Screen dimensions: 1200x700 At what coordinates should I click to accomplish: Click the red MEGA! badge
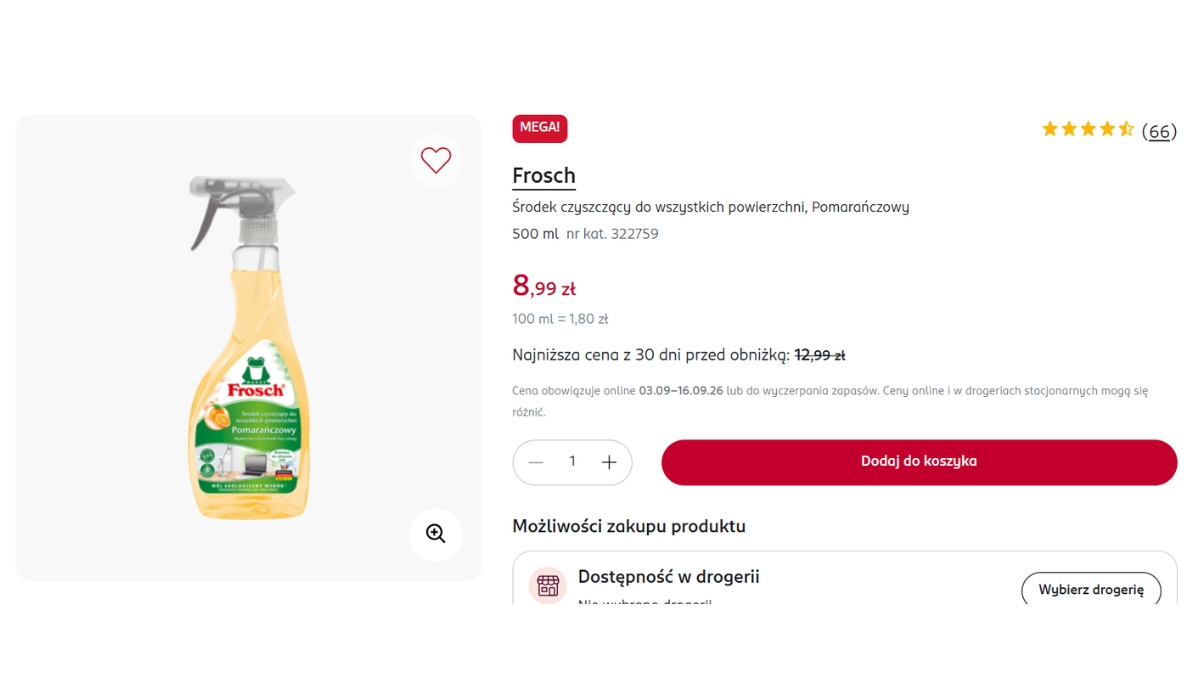point(540,128)
